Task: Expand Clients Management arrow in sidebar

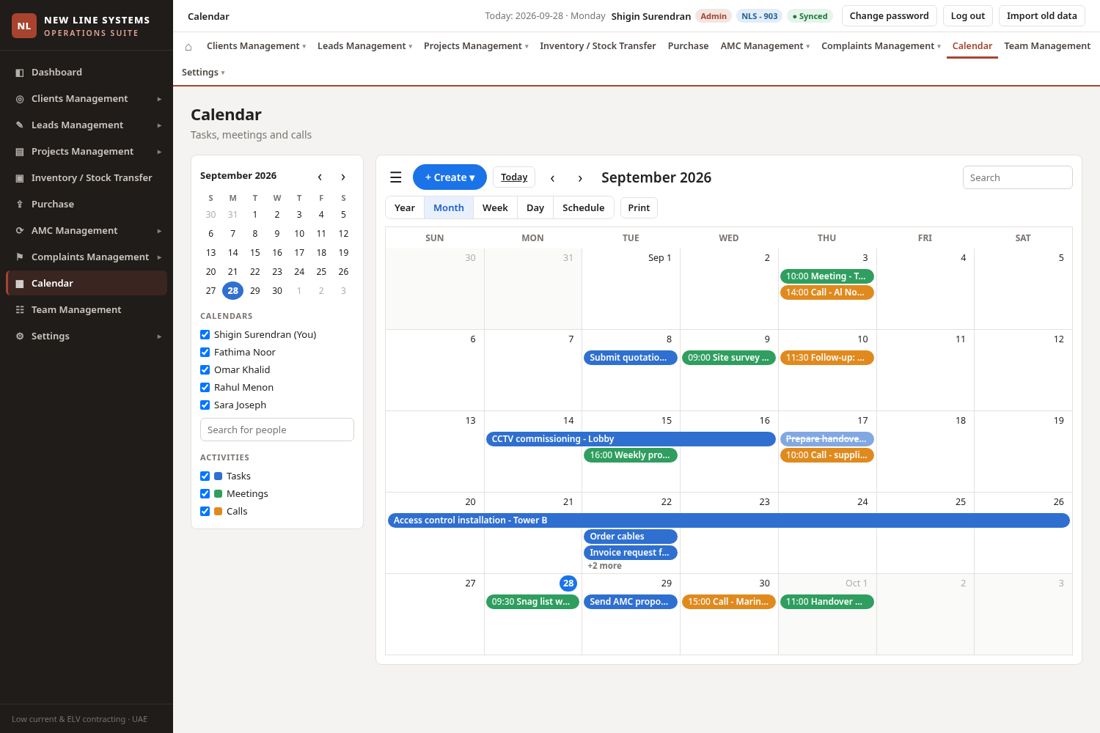Action: (x=159, y=99)
